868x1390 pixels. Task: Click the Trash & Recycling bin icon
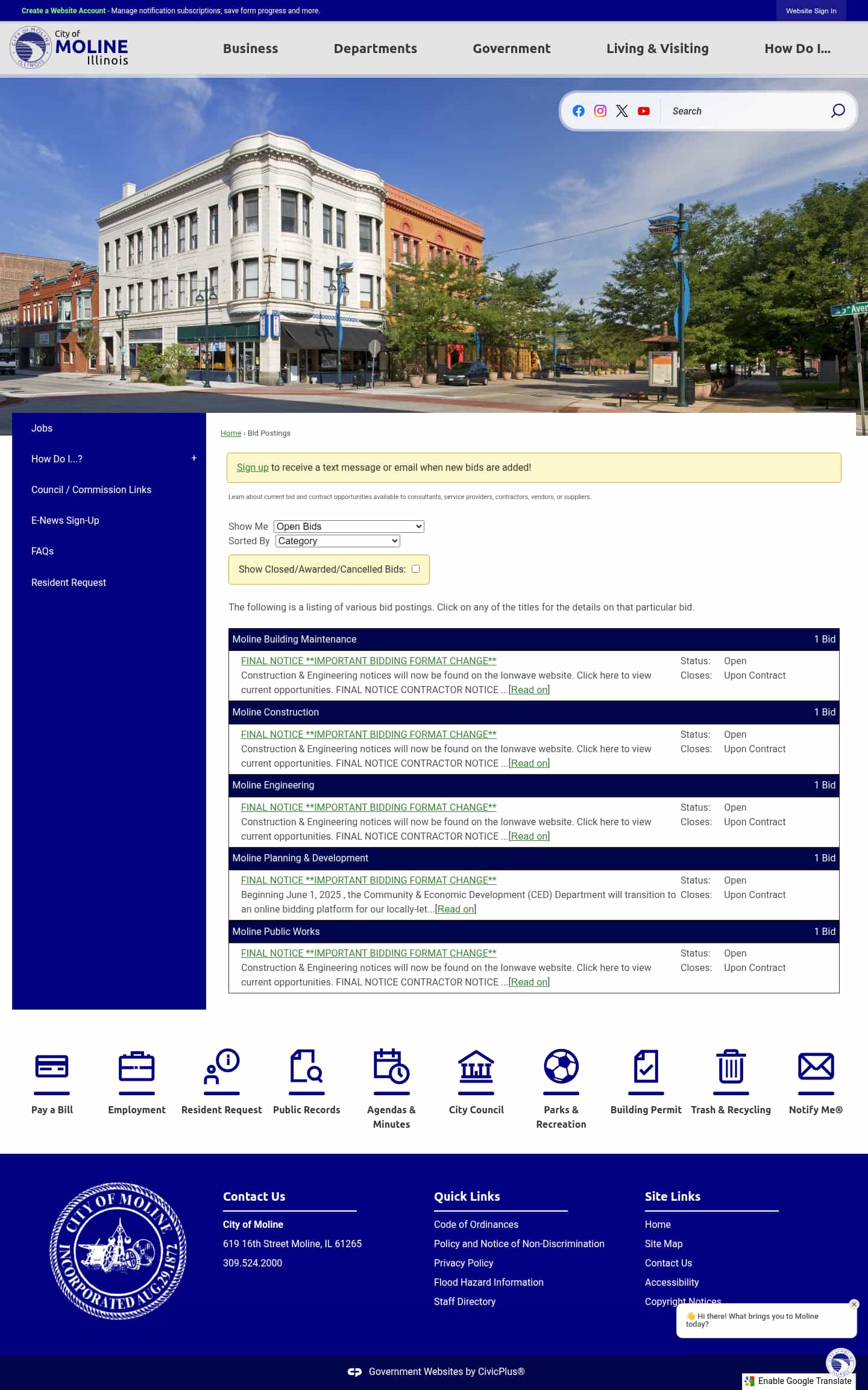click(731, 1066)
